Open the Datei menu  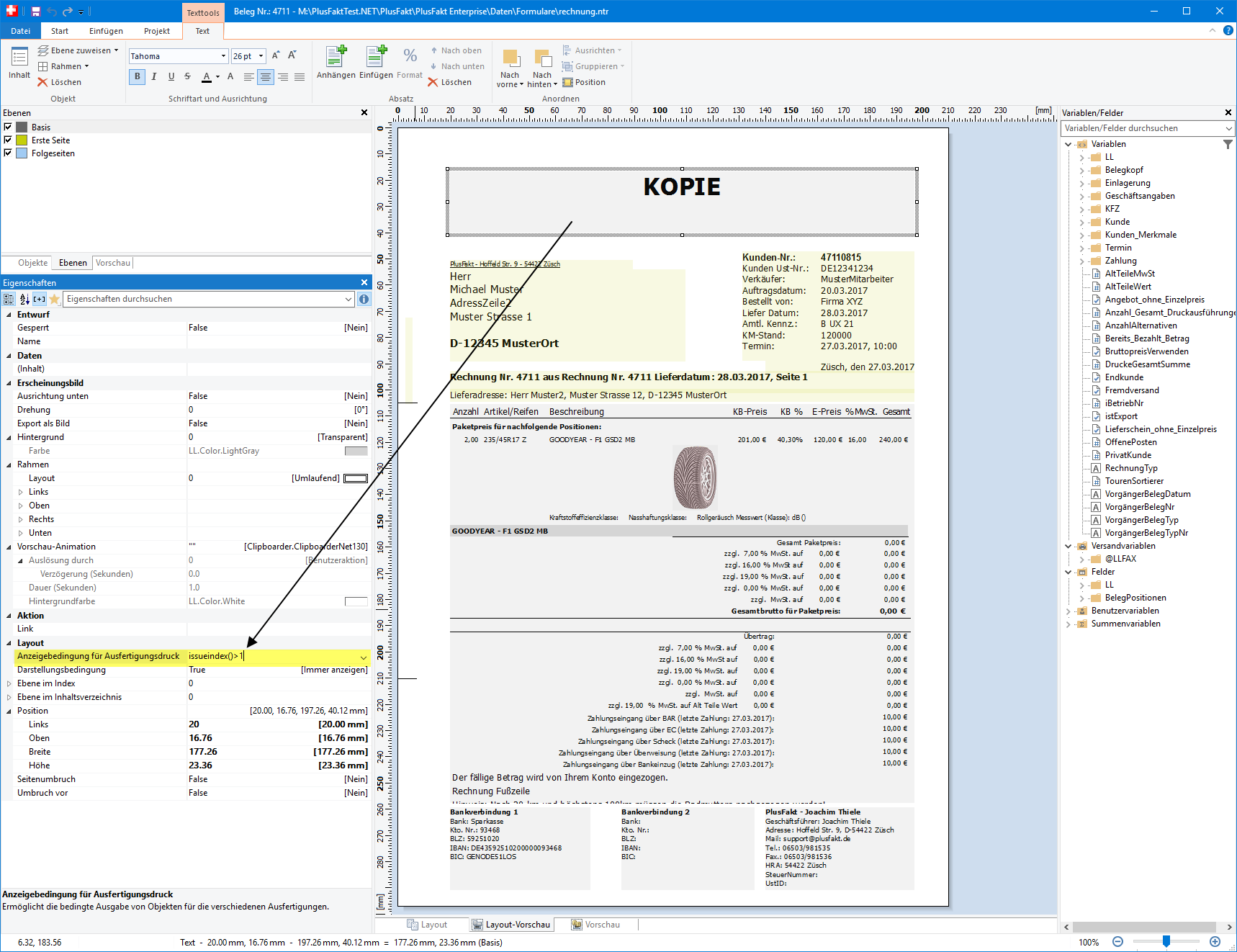[x=21, y=31]
